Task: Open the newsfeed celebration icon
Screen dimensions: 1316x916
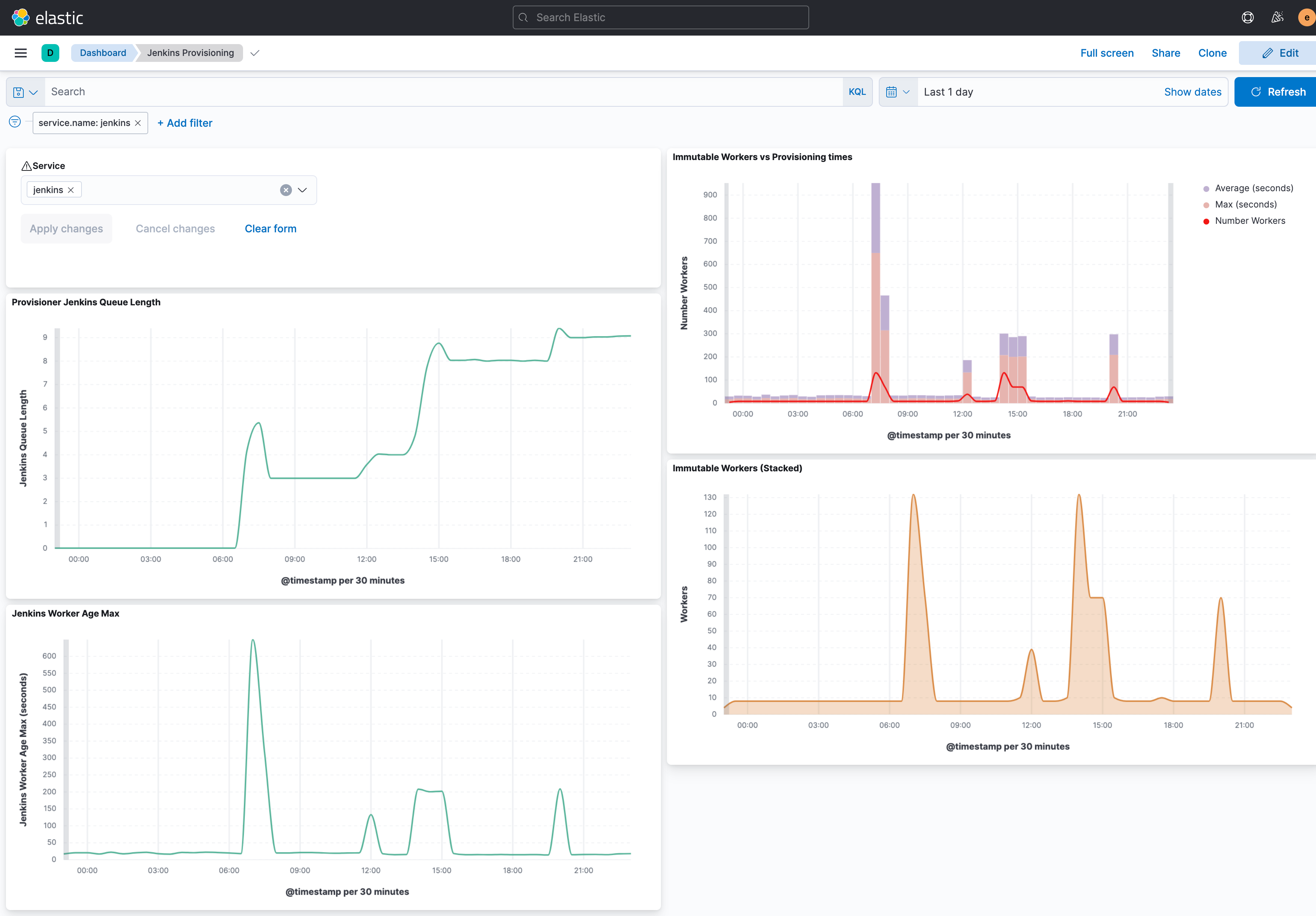Action: pyautogui.click(x=1277, y=18)
